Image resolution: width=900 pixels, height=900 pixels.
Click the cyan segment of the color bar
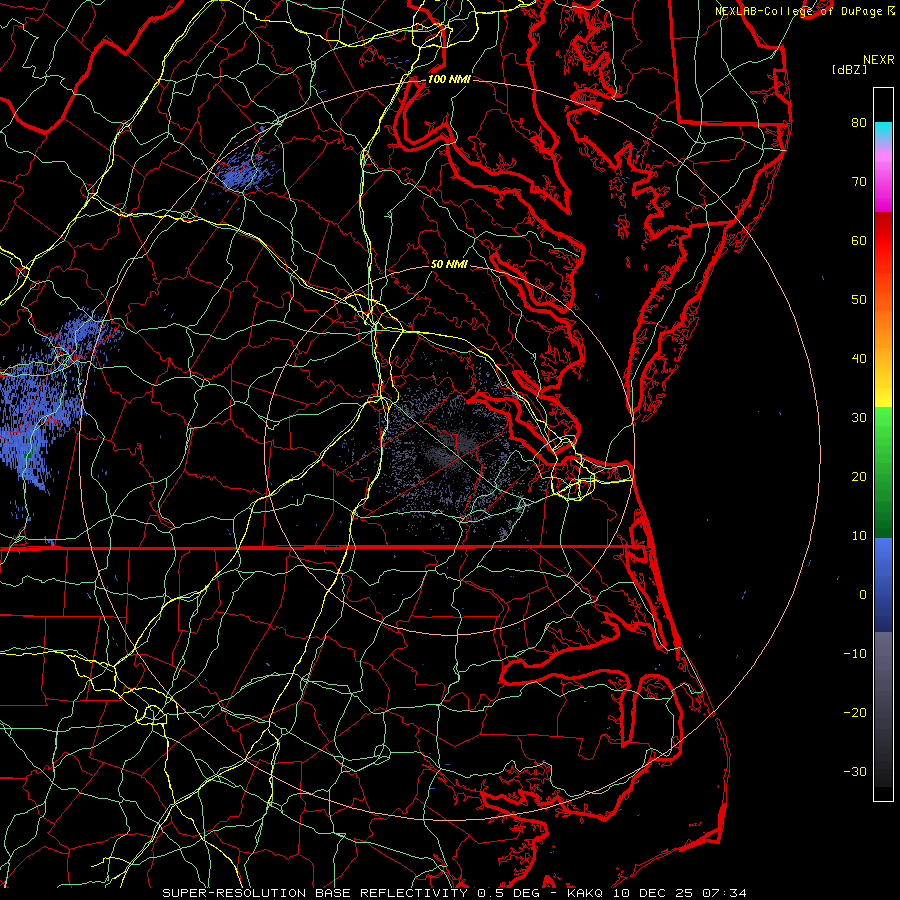883,131
